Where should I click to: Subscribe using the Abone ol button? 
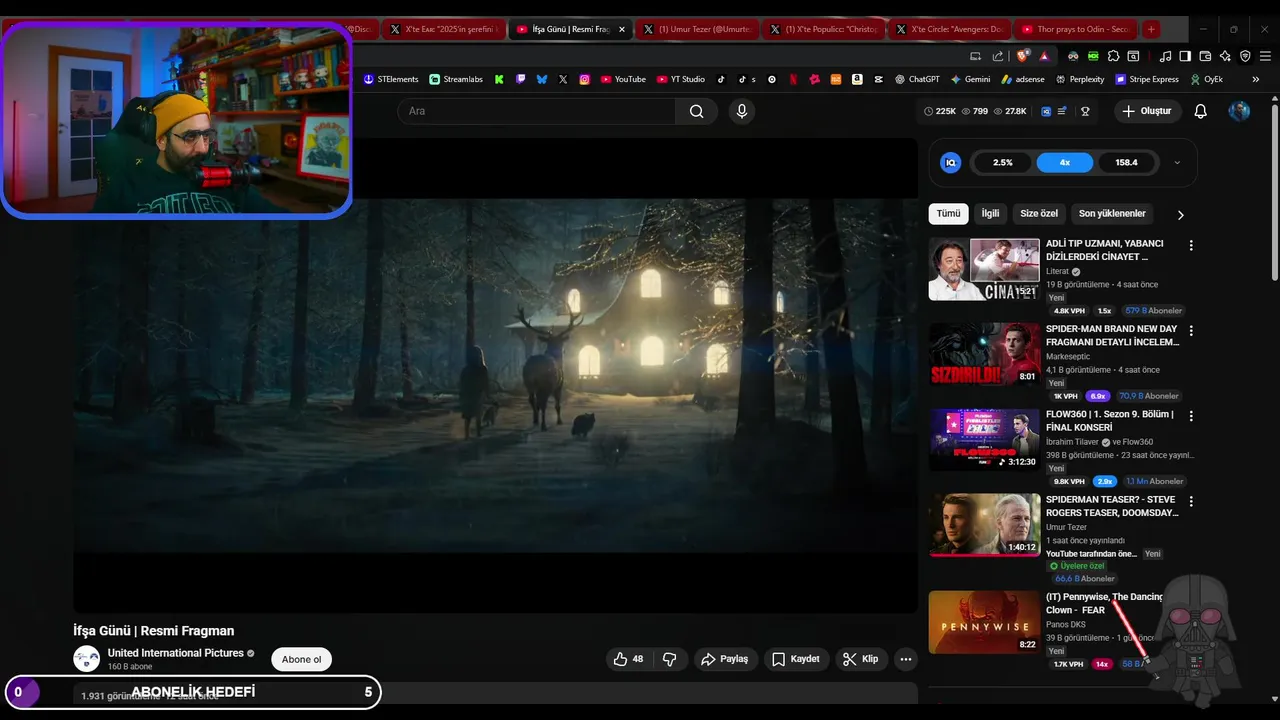click(302, 659)
